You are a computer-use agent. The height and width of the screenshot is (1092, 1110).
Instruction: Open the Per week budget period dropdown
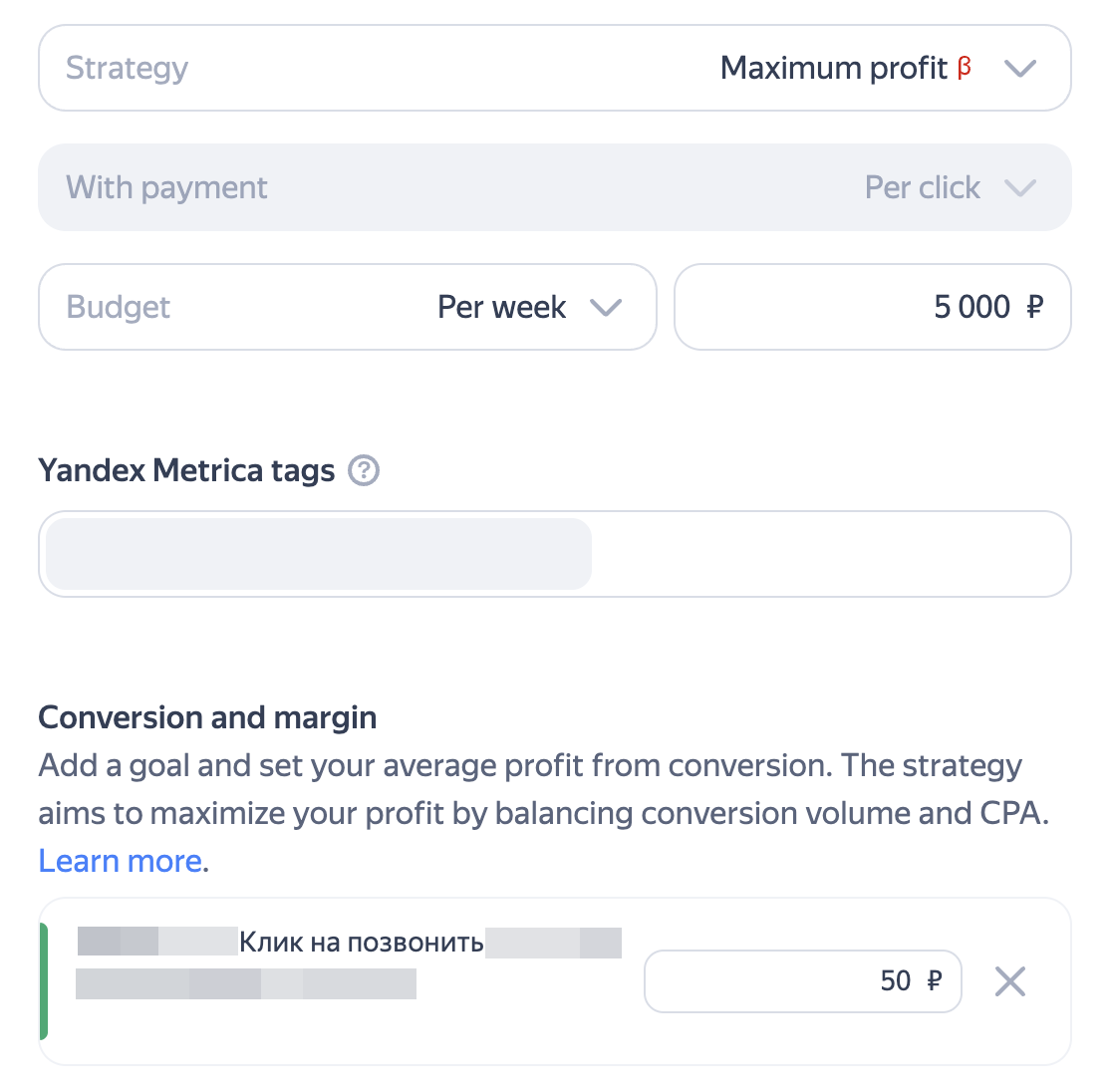(x=502, y=308)
